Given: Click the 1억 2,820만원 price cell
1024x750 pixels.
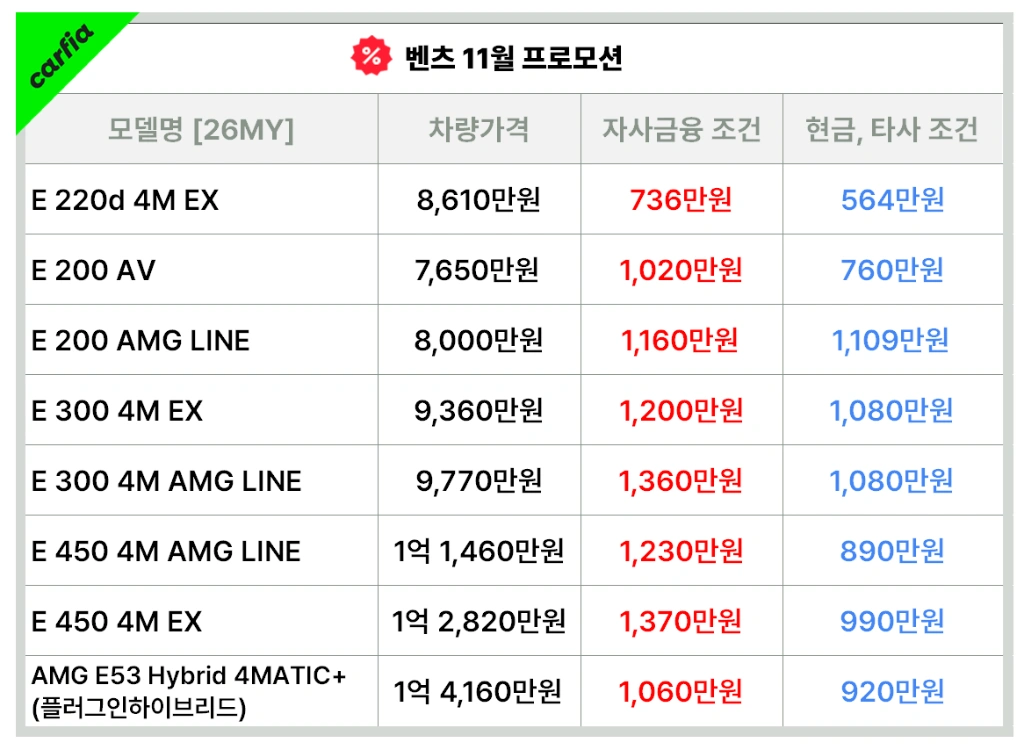Looking at the screenshot, I should (479, 621).
